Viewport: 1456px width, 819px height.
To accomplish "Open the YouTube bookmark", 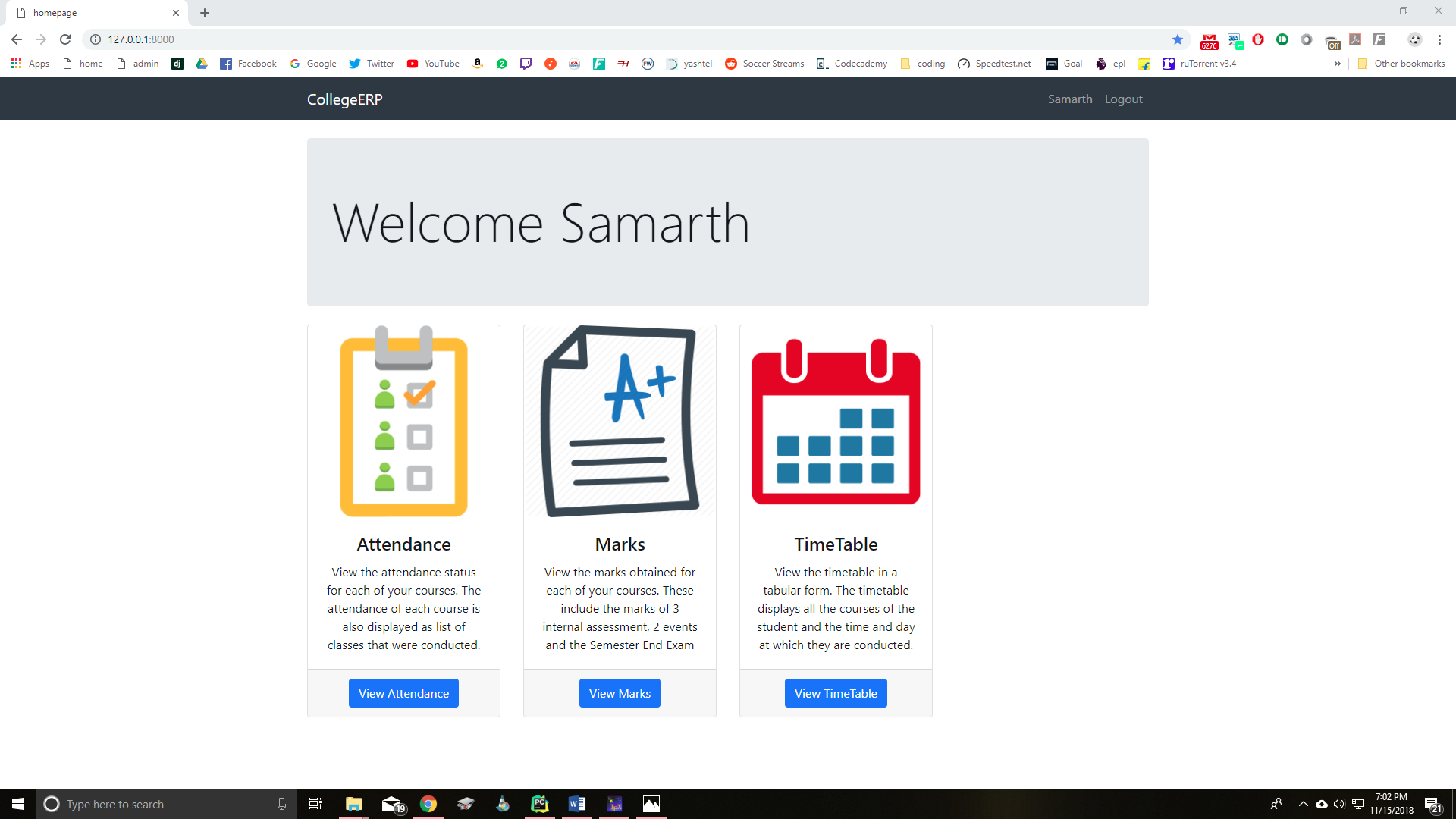I will point(433,64).
